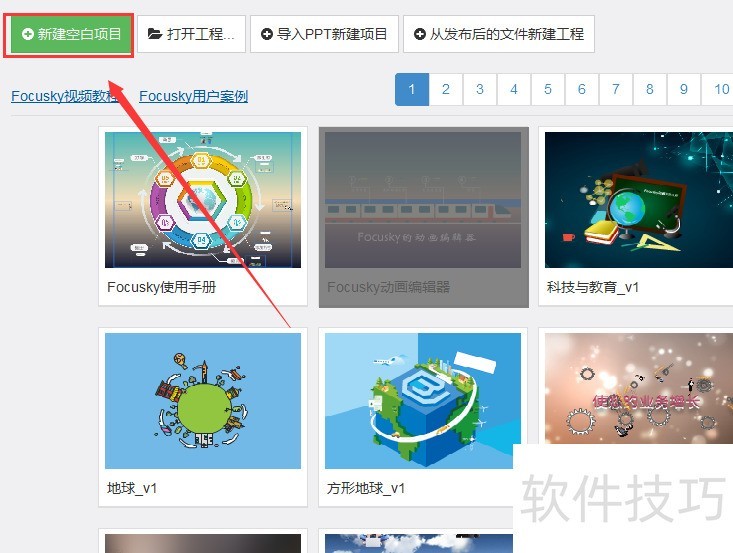Go to page 5 of templates
This screenshot has width=733, height=553.
pyautogui.click(x=548, y=89)
